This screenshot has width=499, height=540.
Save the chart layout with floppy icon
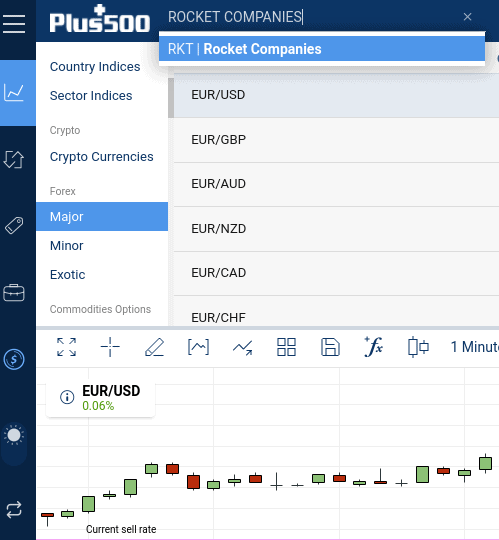[330, 347]
